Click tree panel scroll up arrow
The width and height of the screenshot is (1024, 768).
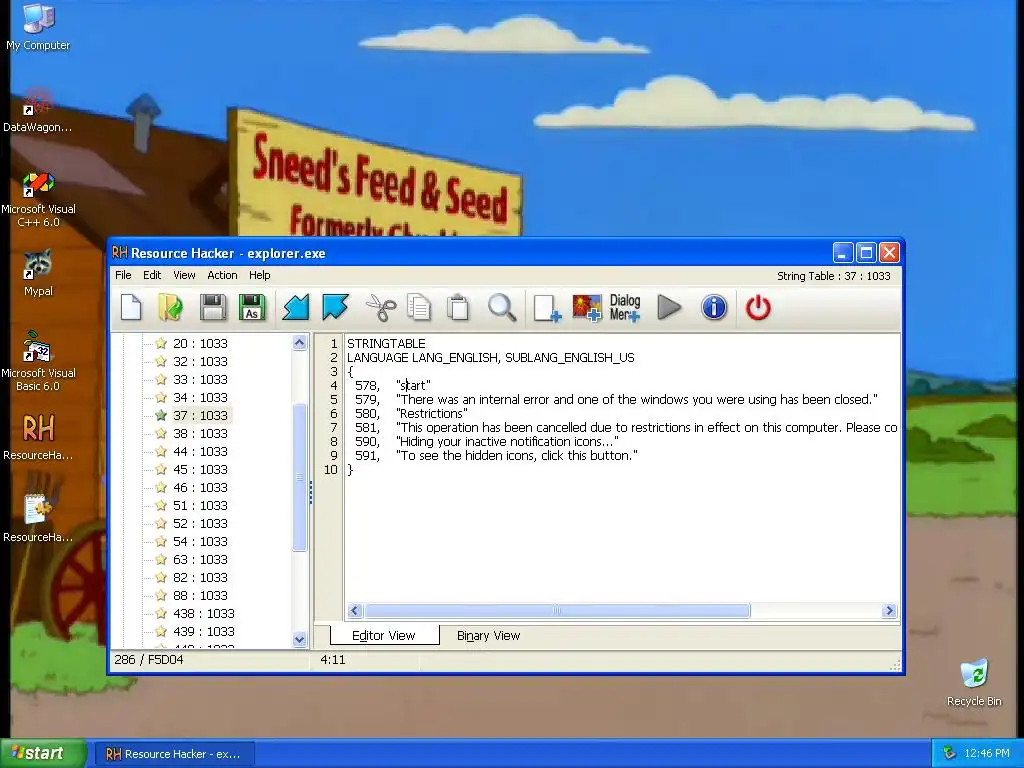click(299, 342)
